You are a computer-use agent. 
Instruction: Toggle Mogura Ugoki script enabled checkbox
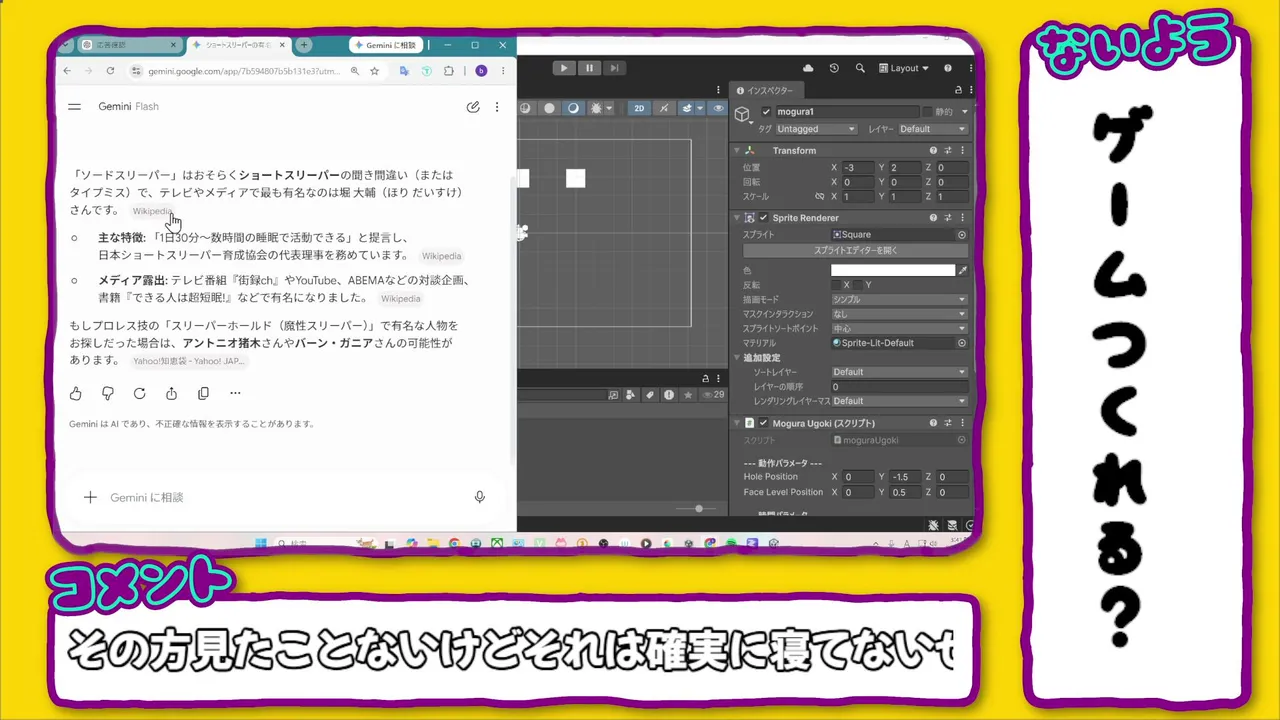click(764, 423)
